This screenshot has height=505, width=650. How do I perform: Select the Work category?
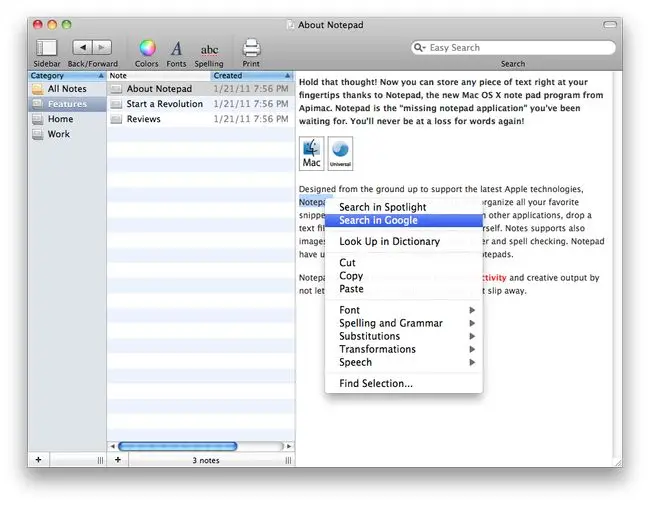coord(67,134)
